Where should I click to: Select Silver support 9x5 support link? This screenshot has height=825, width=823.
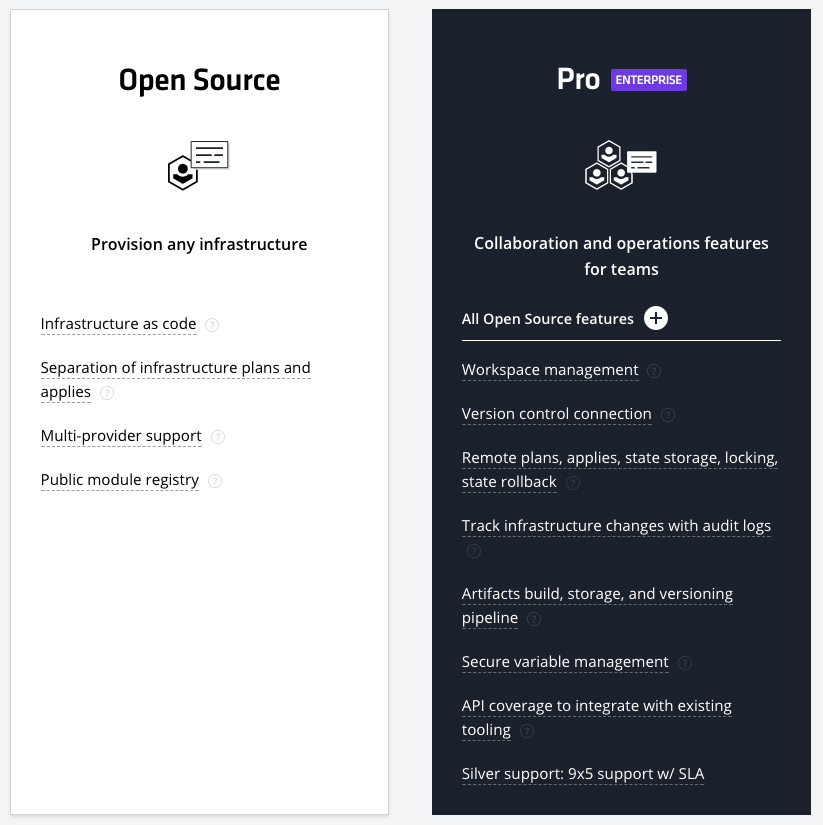click(x=583, y=774)
